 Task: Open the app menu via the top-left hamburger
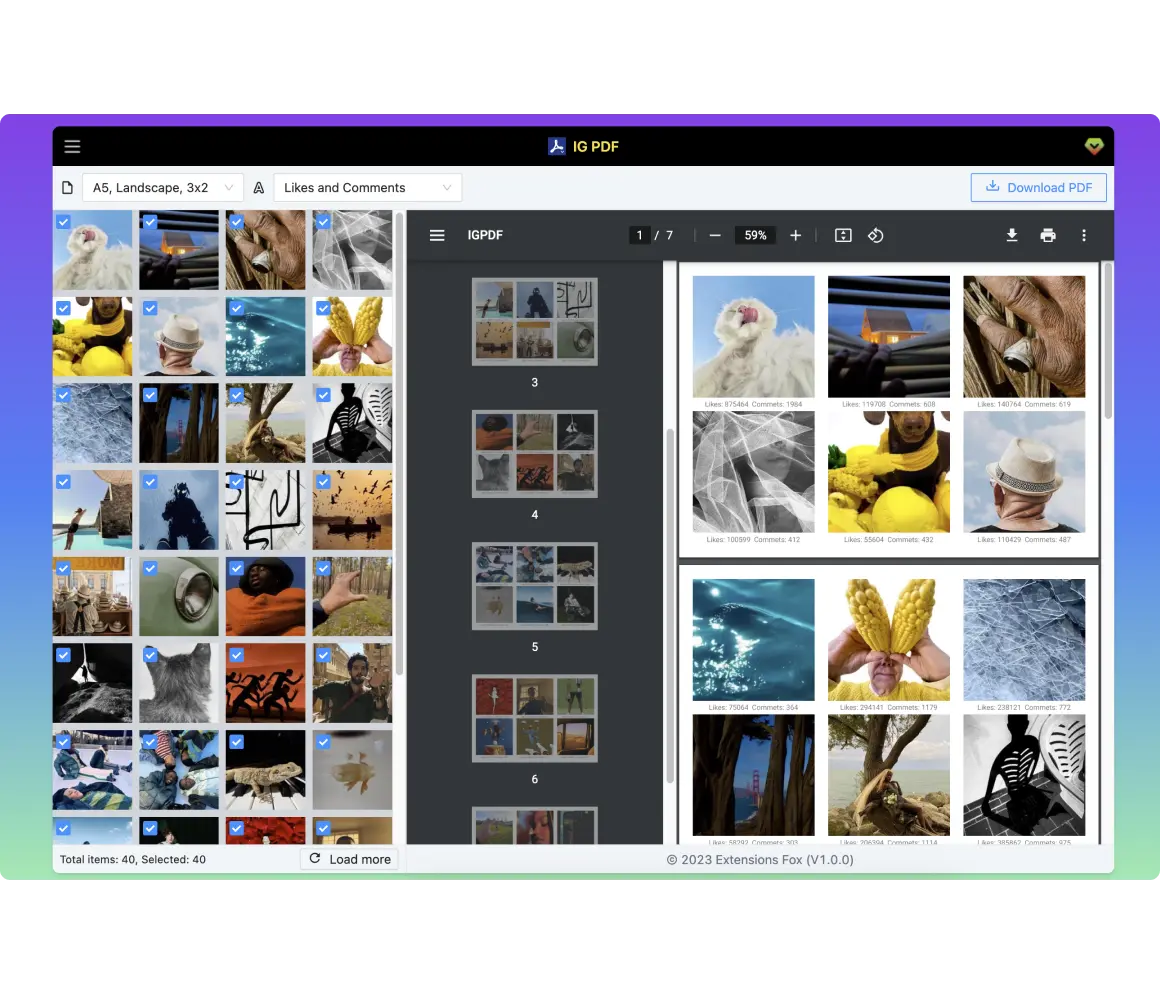[72, 146]
